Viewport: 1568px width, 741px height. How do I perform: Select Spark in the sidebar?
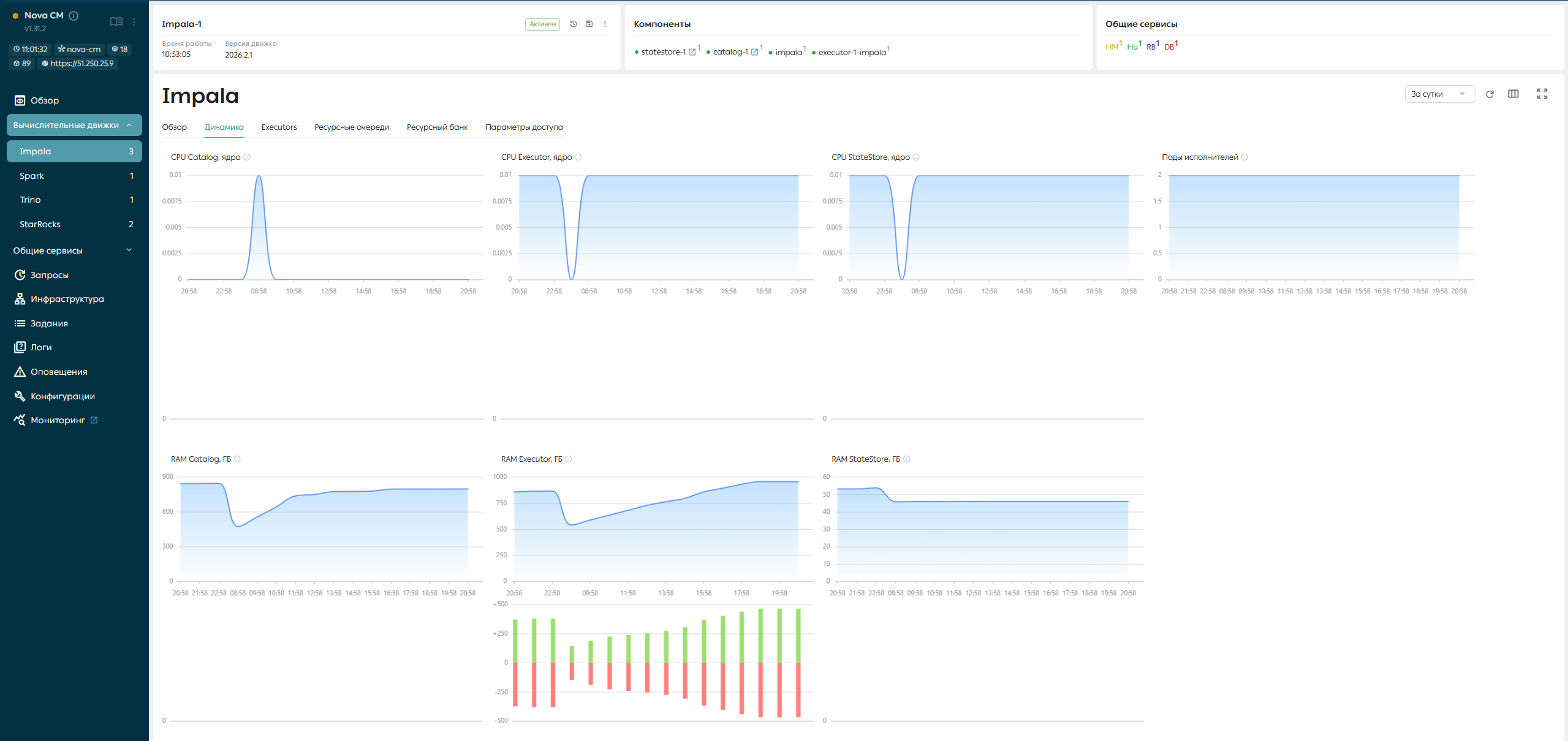(x=74, y=176)
